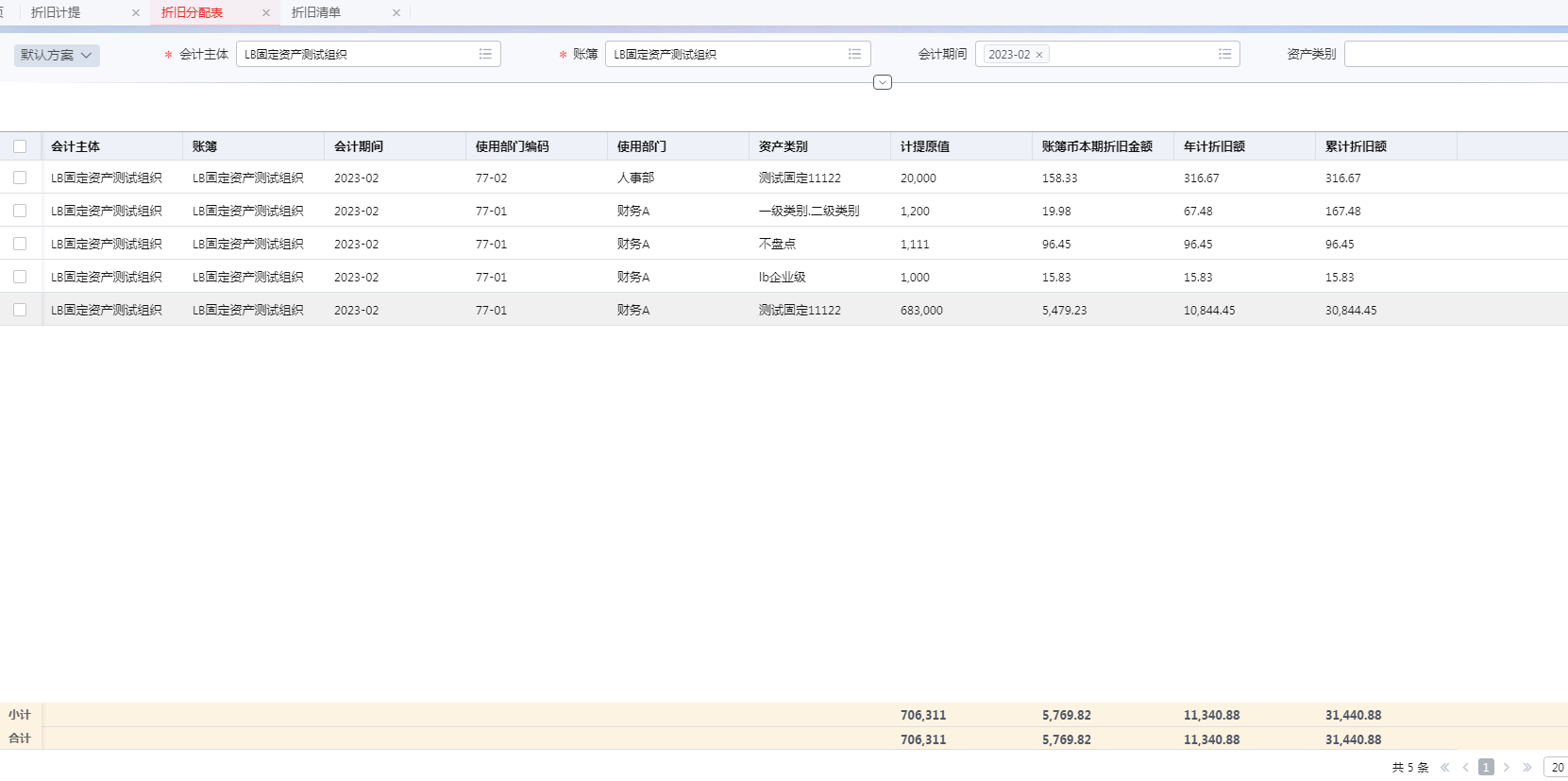Click the 账簿 column header

tap(205, 146)
